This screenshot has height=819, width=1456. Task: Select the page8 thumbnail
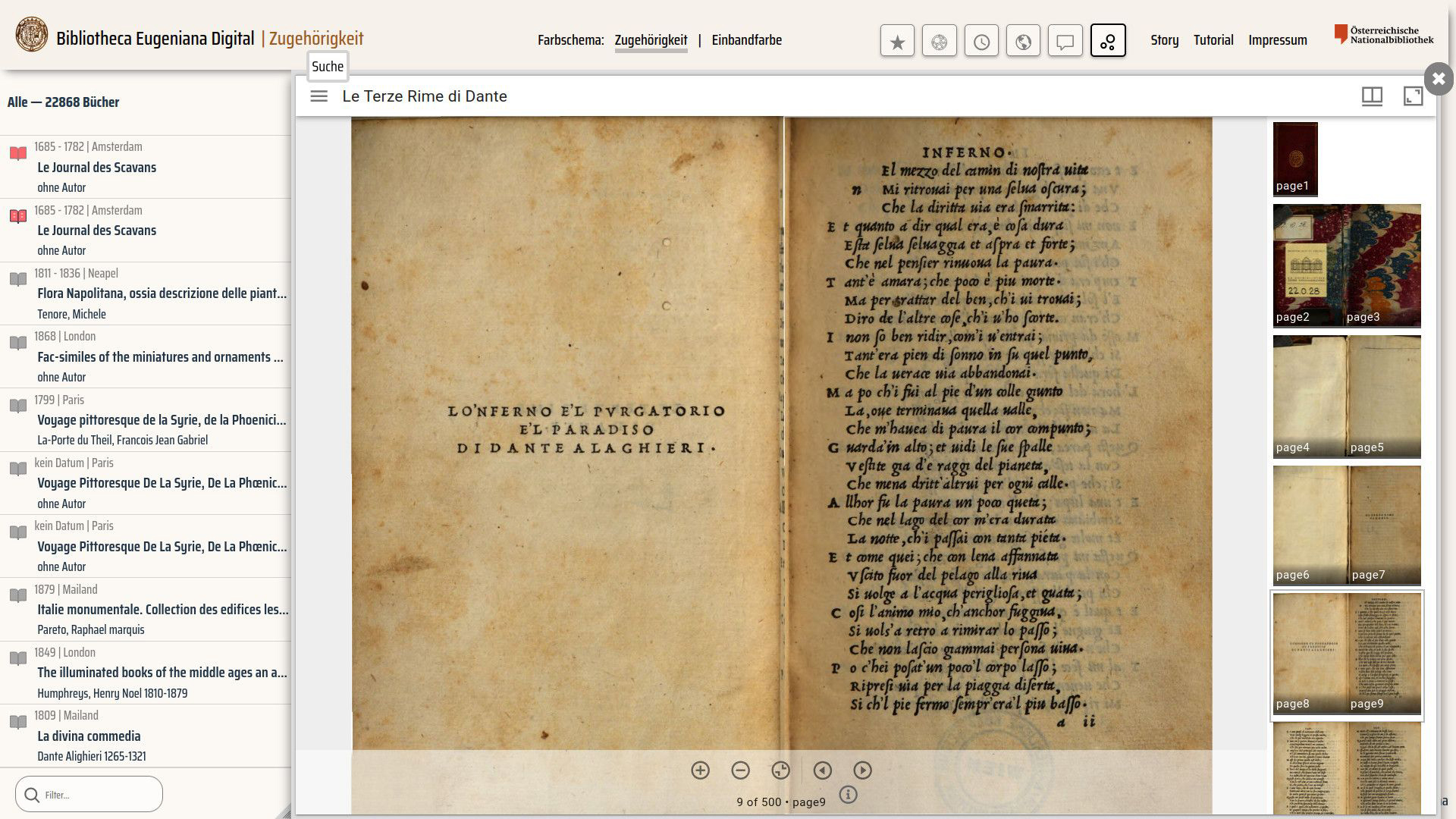pyautogui.click(x=1310, y=654)
